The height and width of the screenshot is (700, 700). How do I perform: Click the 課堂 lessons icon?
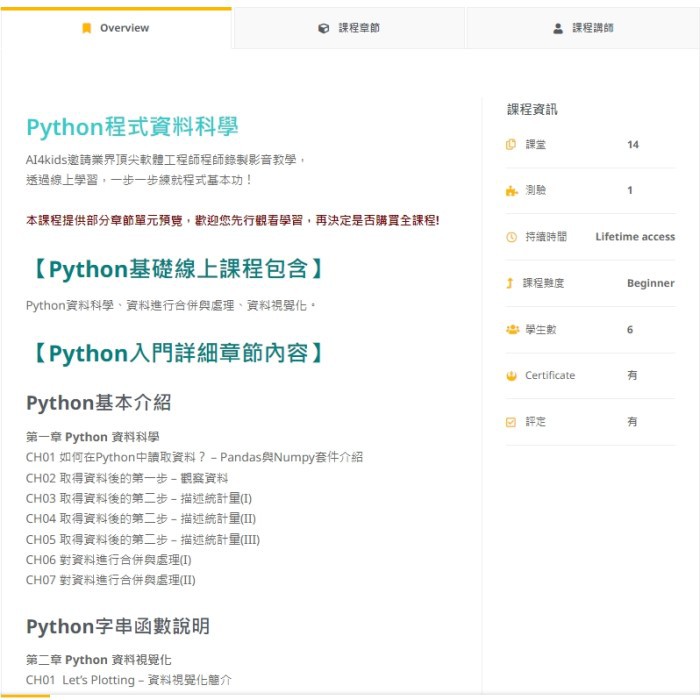point(511,145)
